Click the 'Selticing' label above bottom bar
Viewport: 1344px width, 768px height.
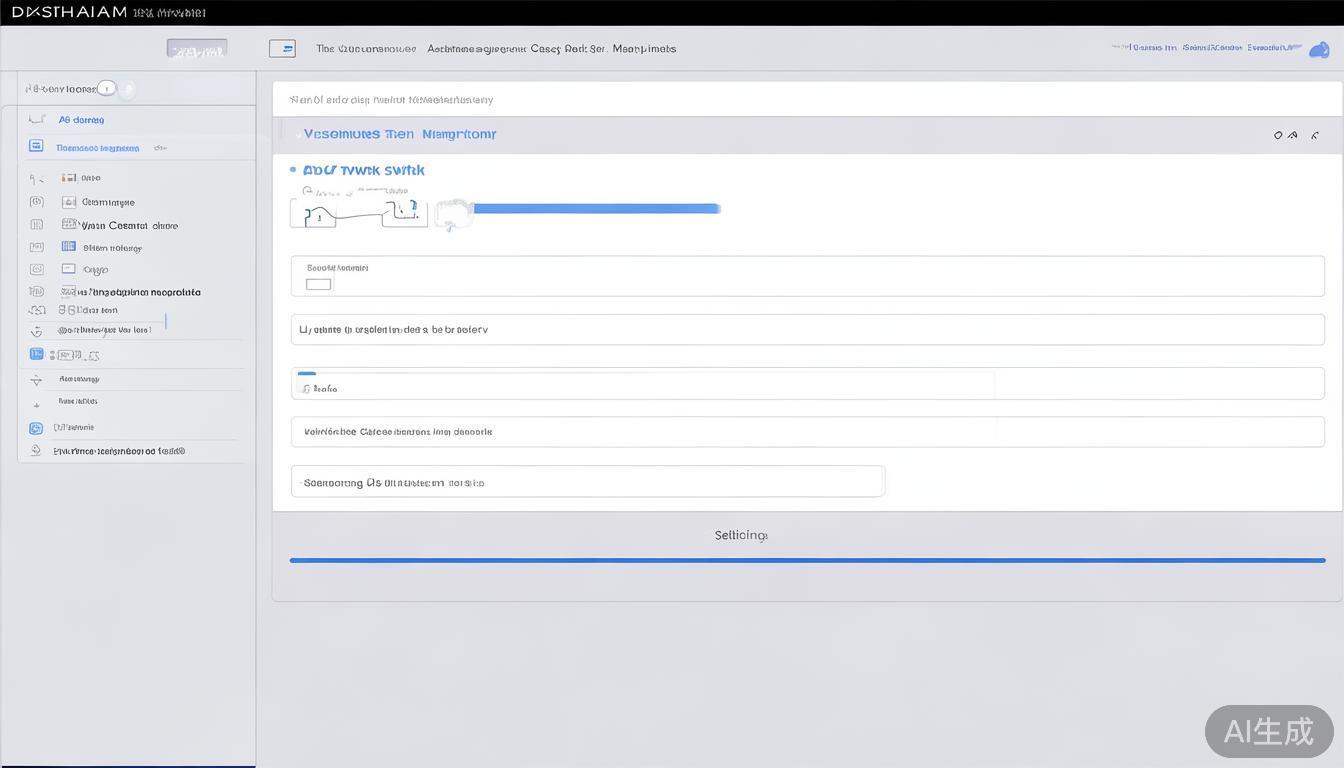[x=741, y=535]
